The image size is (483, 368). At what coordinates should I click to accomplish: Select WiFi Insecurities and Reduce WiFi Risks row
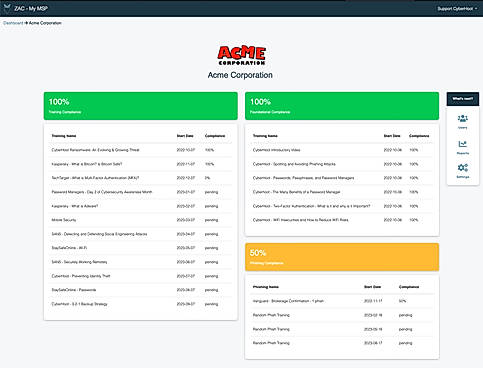tap(342, 220)
